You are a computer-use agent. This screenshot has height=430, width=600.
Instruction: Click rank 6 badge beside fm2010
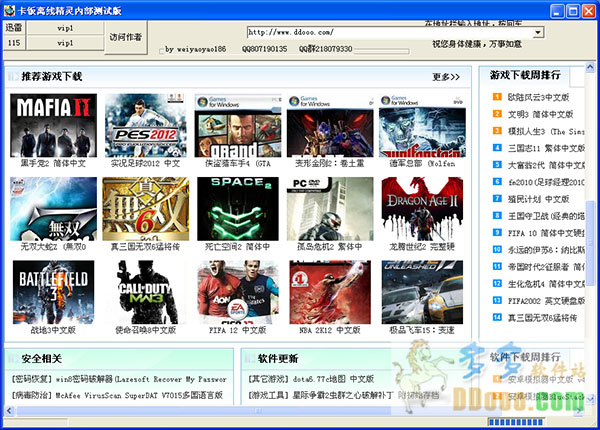click(x=497, y=181)
